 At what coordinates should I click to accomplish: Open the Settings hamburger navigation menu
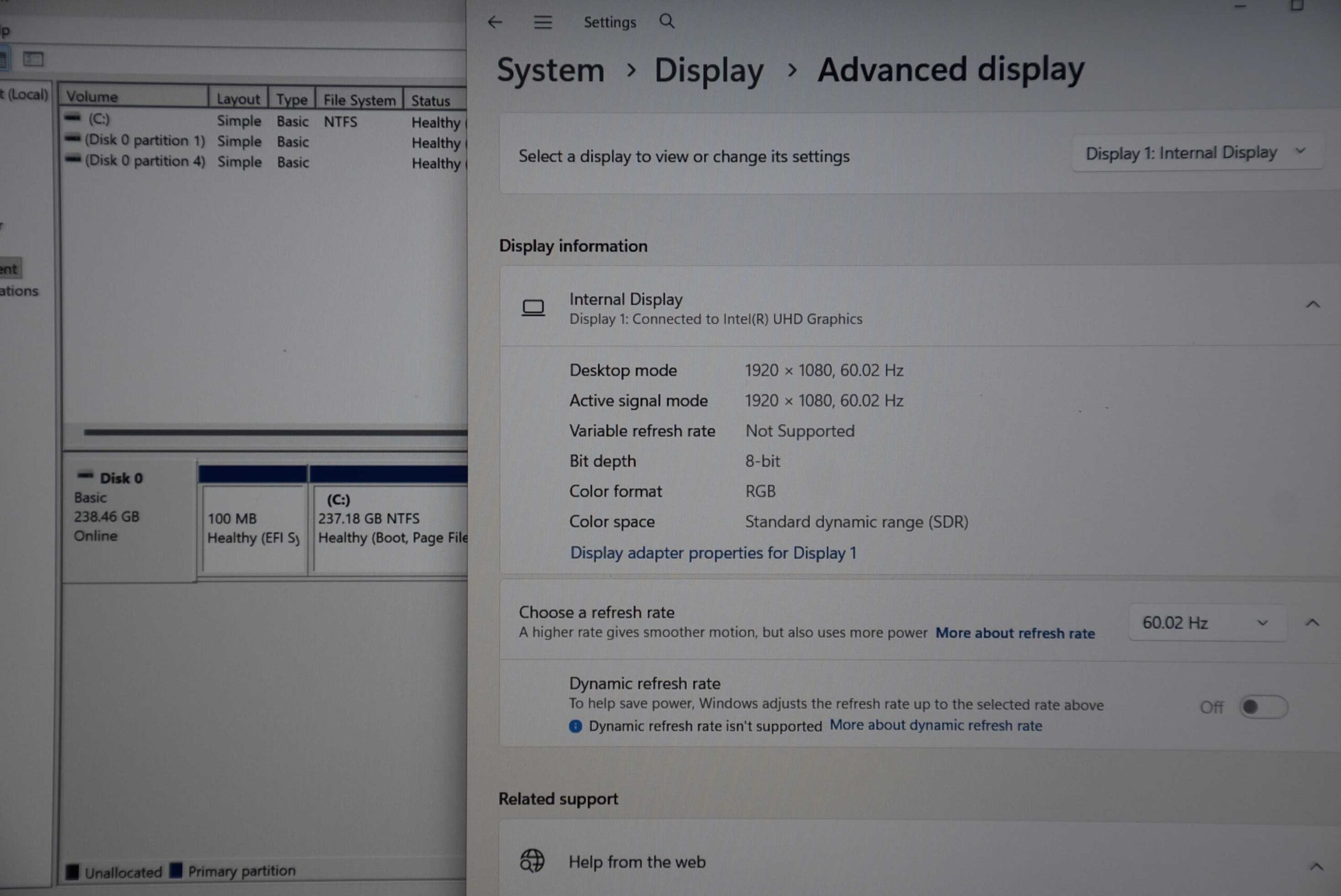pyautogui.click(x=543, y=23)
